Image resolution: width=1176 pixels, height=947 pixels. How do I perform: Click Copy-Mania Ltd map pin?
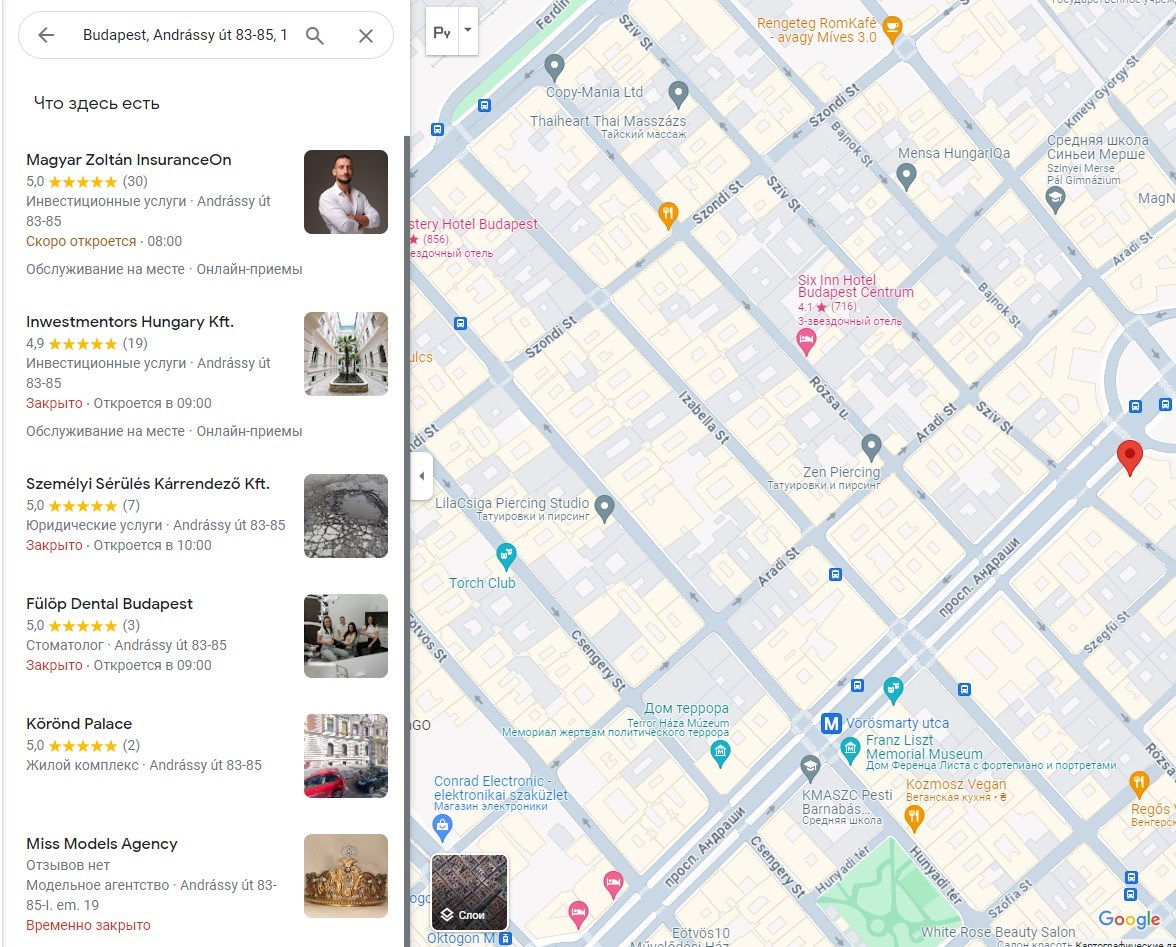tap(554, 67)
